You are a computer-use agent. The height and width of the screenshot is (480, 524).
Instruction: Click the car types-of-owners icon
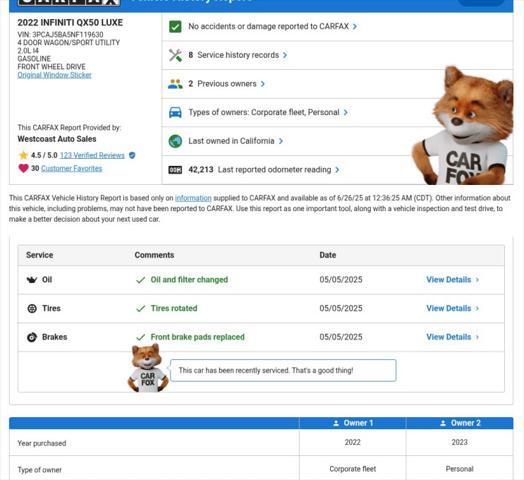point(175,112)
